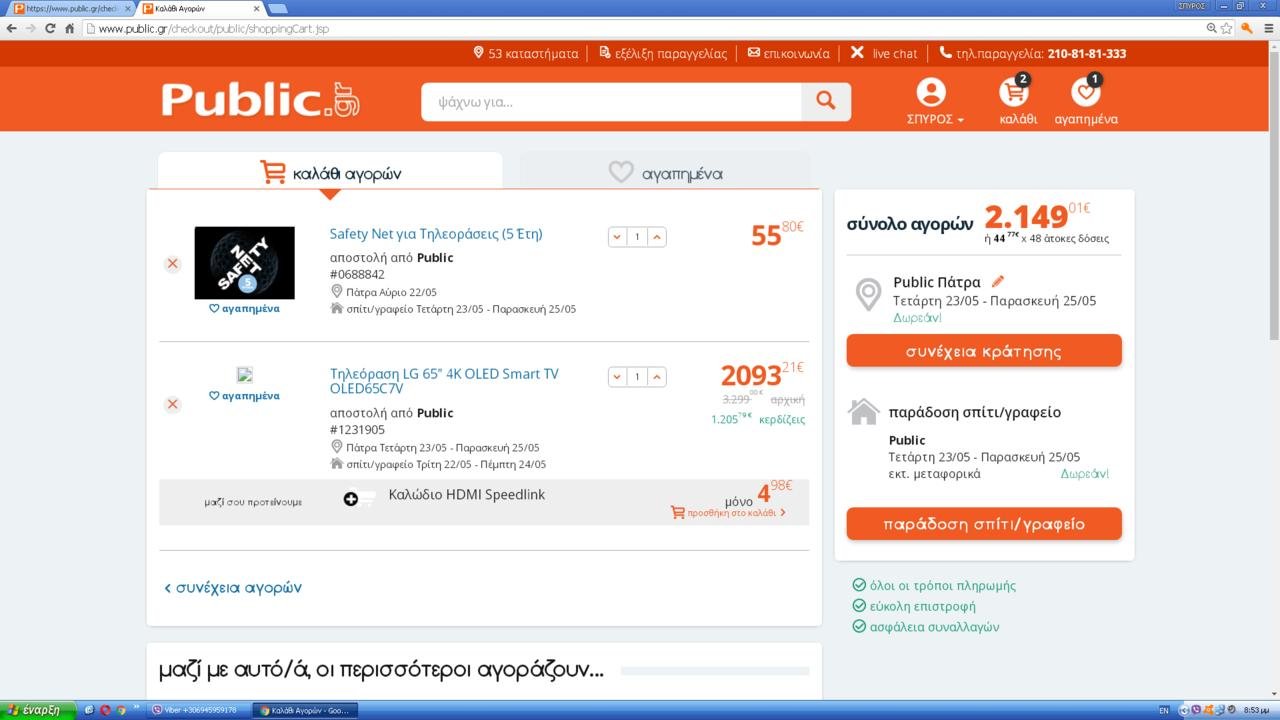Click 'εύκολη επιστροφή' link
Image resolution: width=1280 pixels, height=720 pixels.
(914, 606)
